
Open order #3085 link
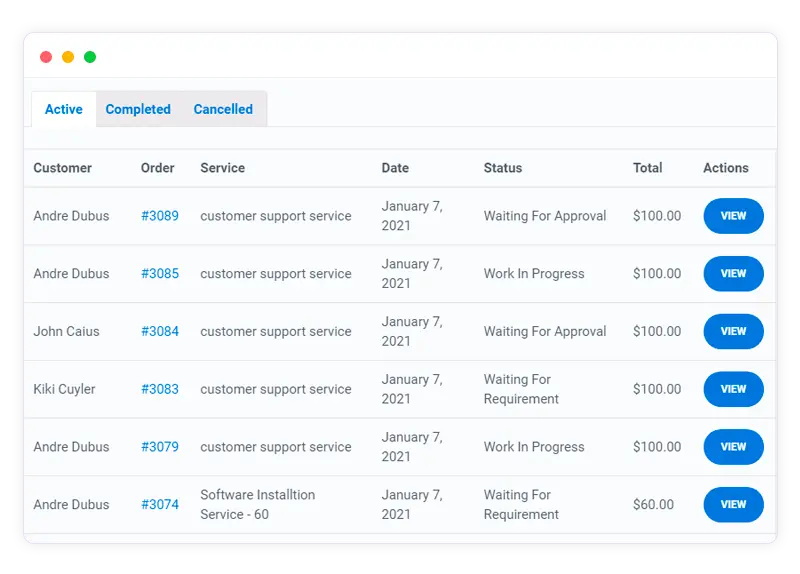pyautogui.click(x=160, y=274)
